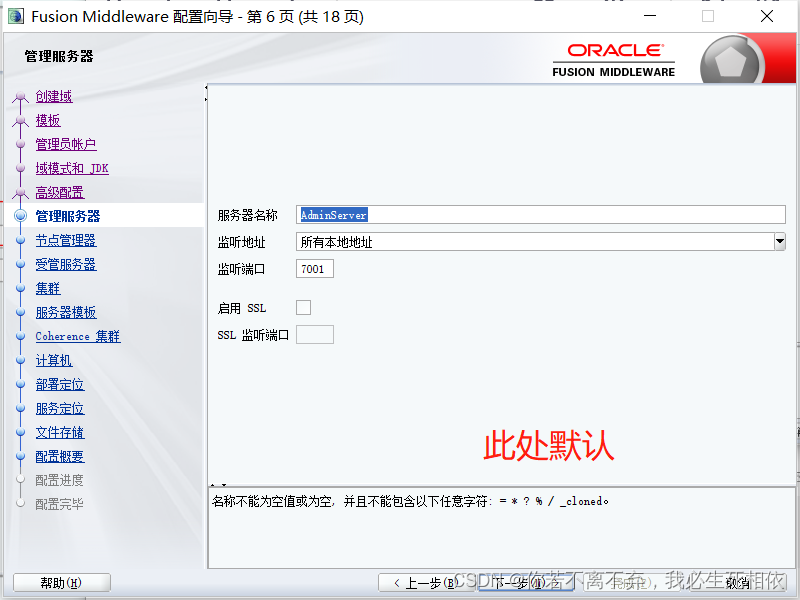Click the 名称不能为空值 hint message text
This screenshot has height=600, width=800.
pyautogui.click(x=410, y=501)
